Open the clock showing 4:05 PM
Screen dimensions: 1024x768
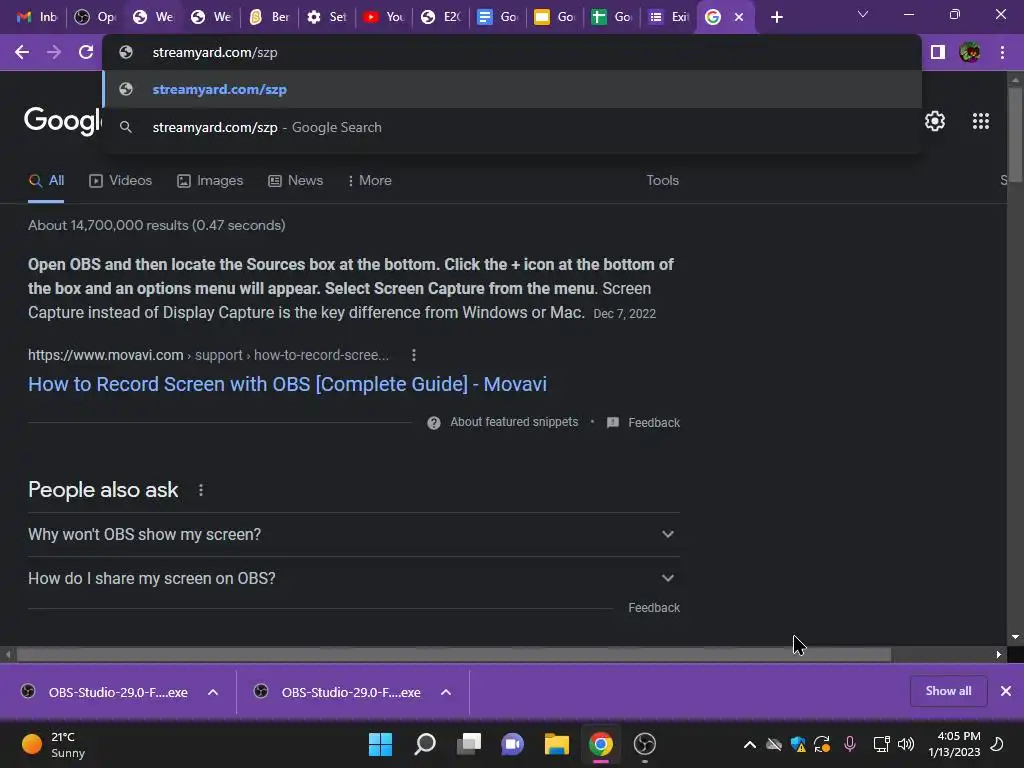coord(954,744)
